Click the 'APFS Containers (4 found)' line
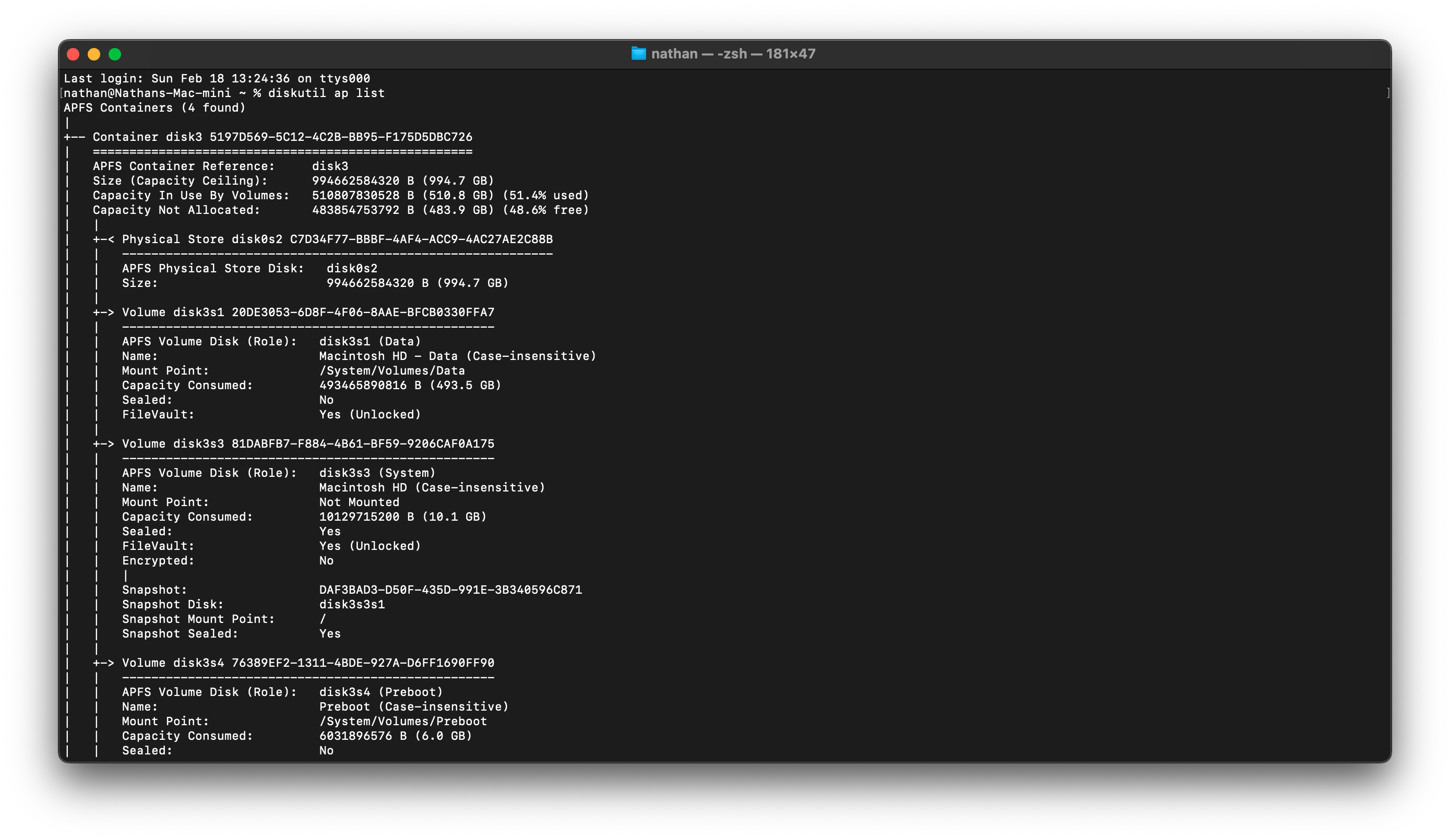 (x=154, y=107)
